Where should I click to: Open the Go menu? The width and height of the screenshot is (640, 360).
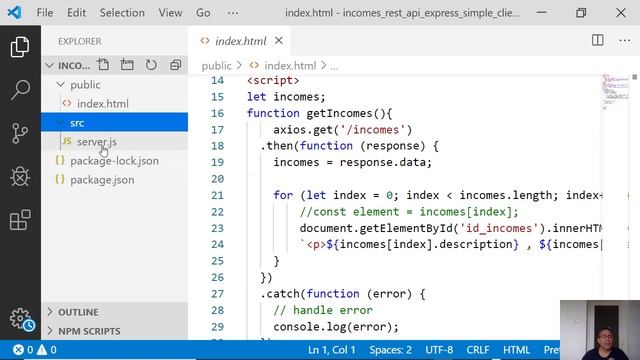point(203,13)
